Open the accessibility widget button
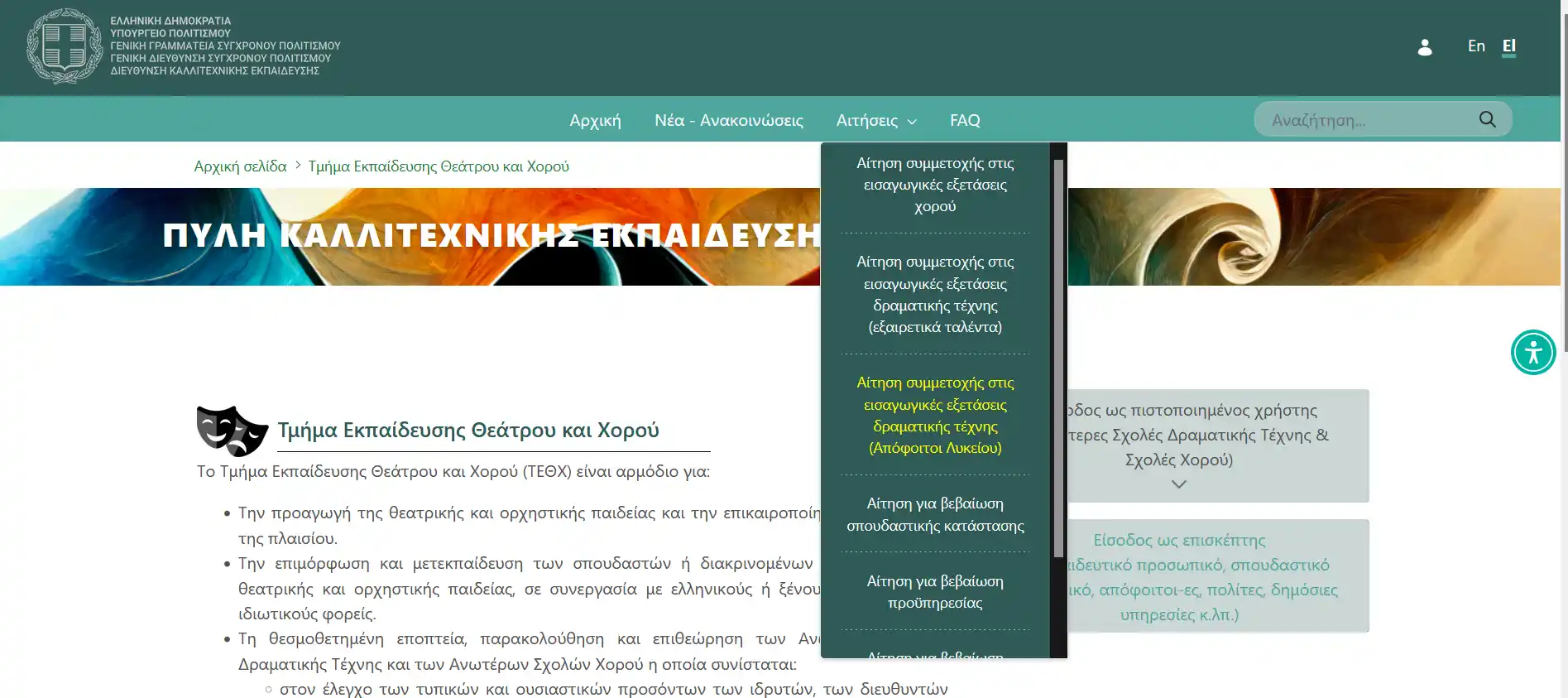The height and width of the screenshot is (698, 1568). [x=1533, y=352]
